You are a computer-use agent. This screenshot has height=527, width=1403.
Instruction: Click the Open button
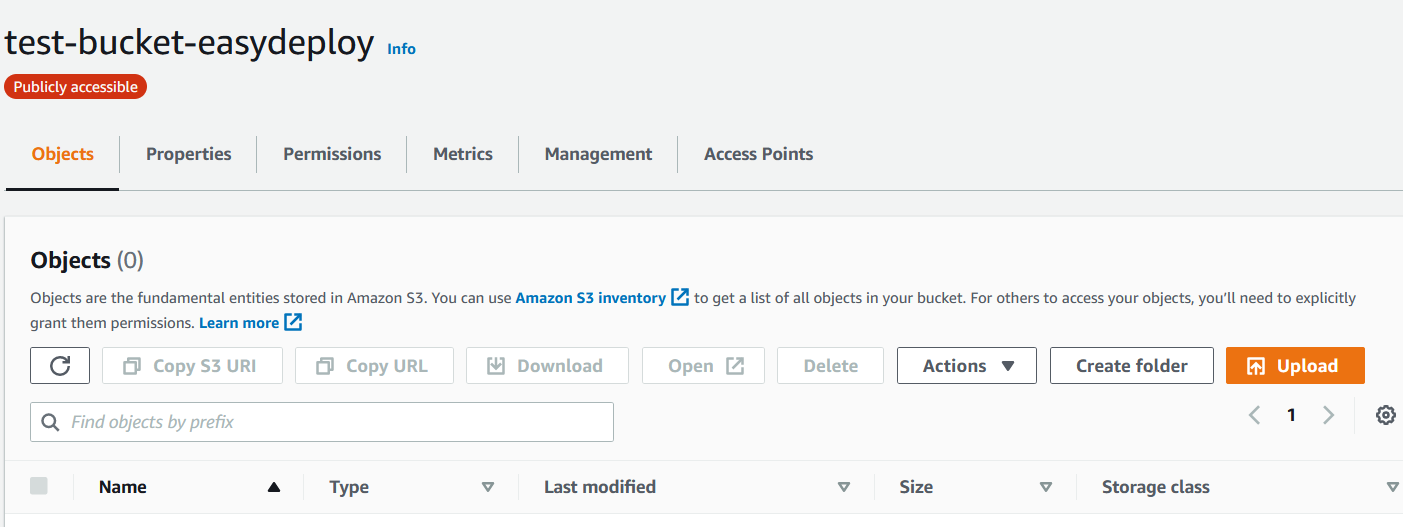tap(703, 366)
